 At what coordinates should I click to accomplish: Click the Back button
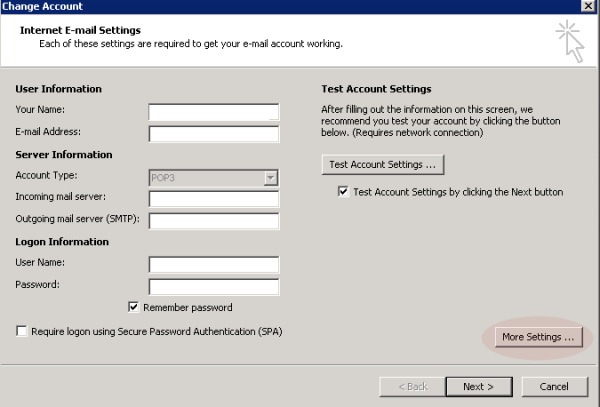pyautogui.click(x=412, y=387)
